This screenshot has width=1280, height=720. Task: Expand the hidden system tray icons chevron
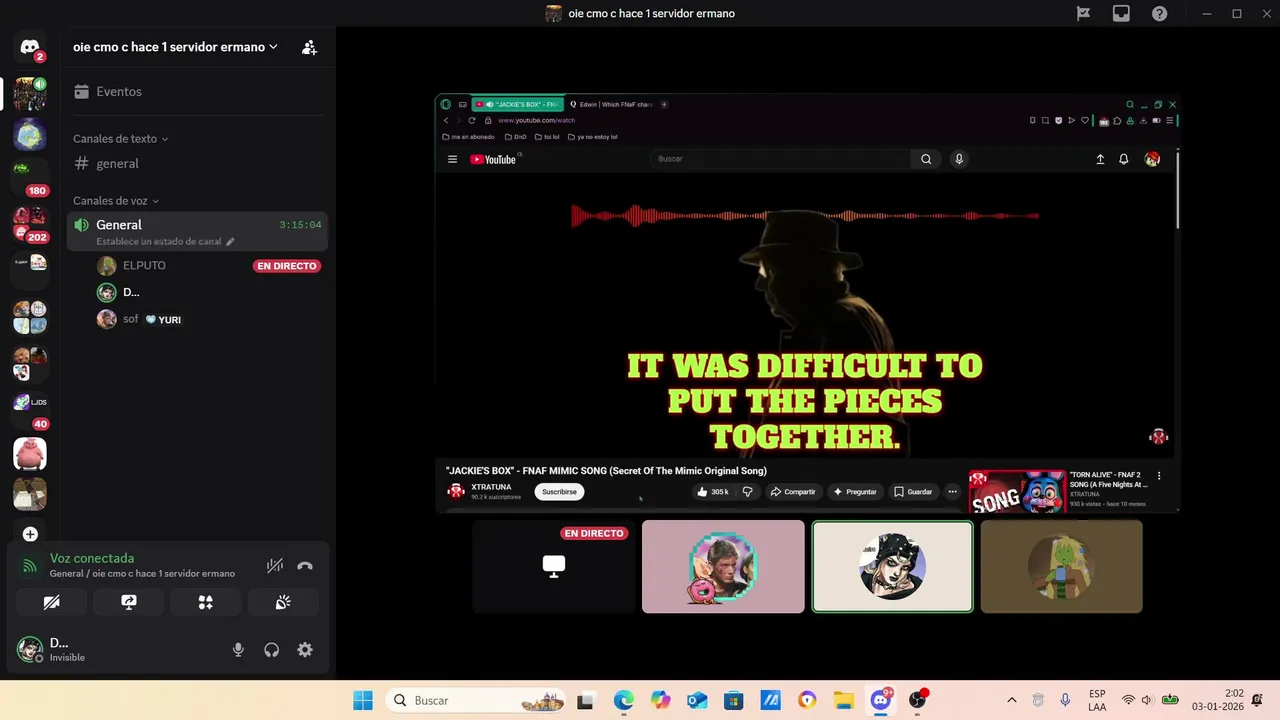[x=1011, y=700]
